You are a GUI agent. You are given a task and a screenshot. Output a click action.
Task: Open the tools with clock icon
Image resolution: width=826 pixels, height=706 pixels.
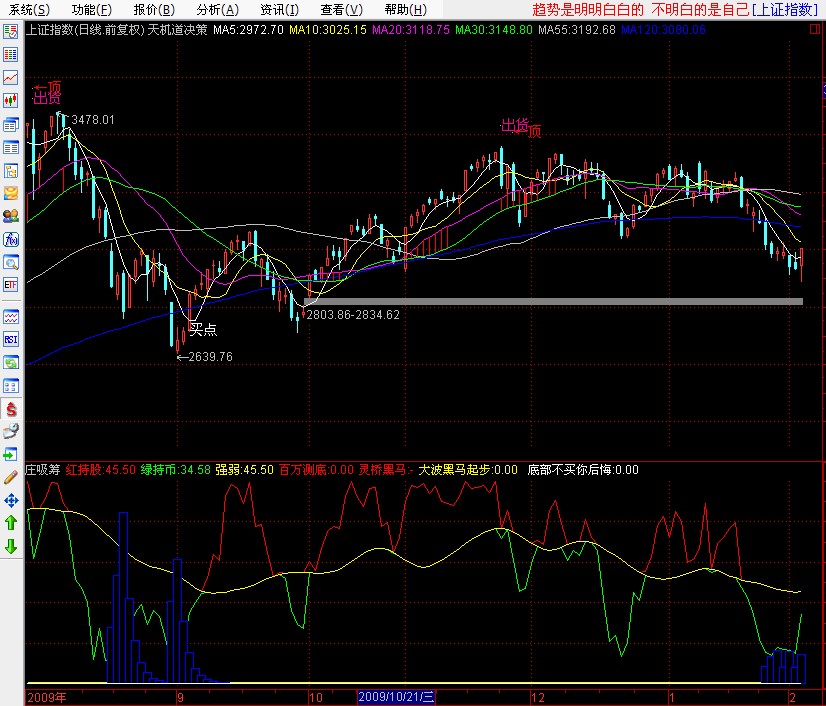tap(11, 432)
